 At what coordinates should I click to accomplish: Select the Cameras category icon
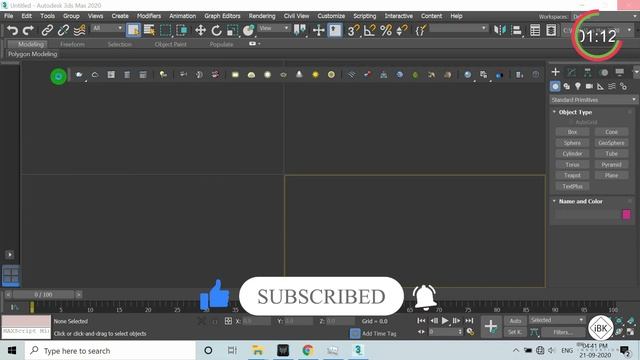click(589, 86)
